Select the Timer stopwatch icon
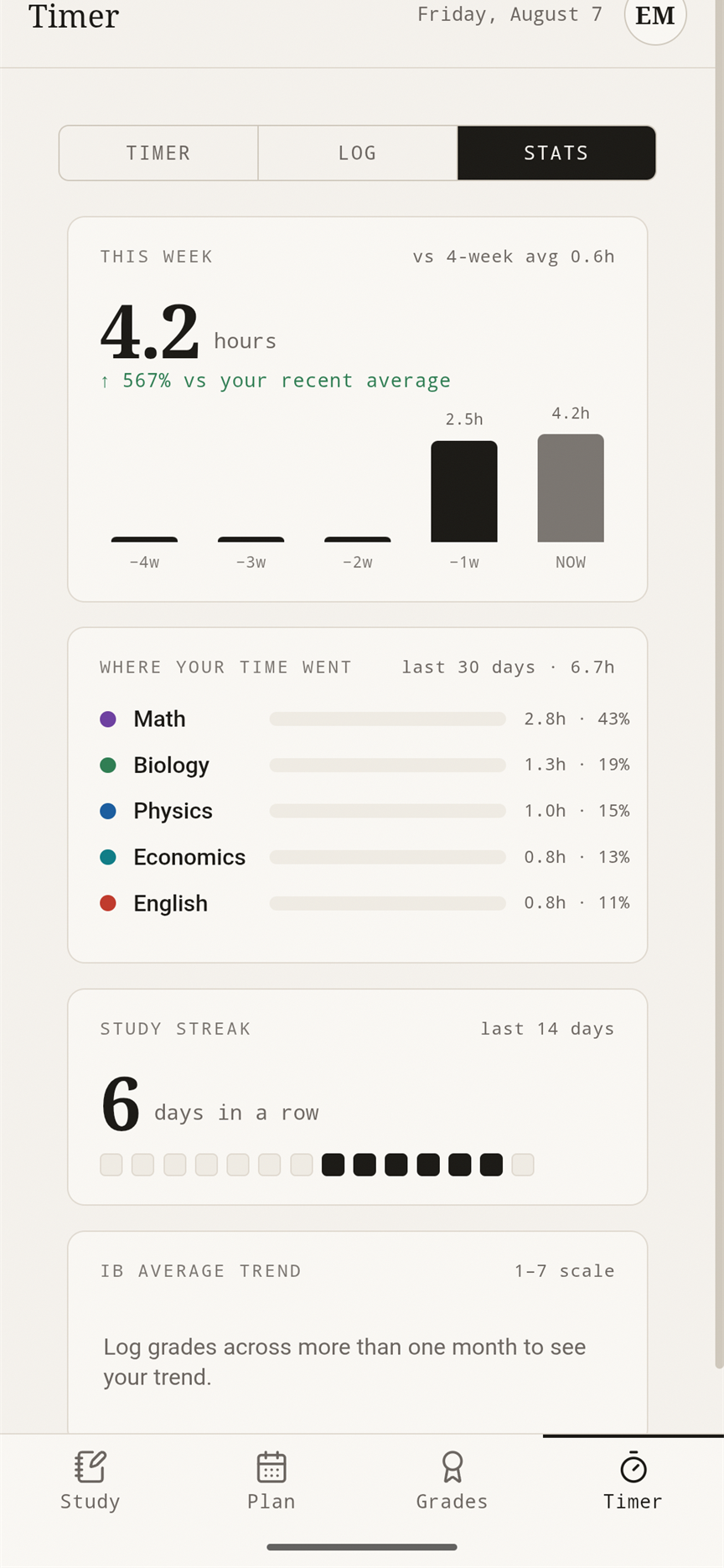724x1568 pixels. [633, 1467]
